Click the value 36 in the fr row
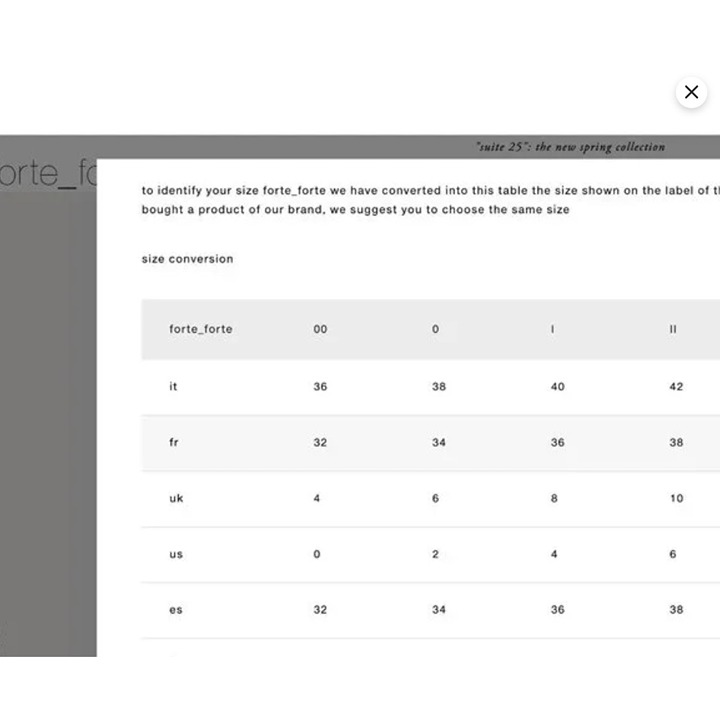Screen dimensions: 720x720 tap(557, 443)
